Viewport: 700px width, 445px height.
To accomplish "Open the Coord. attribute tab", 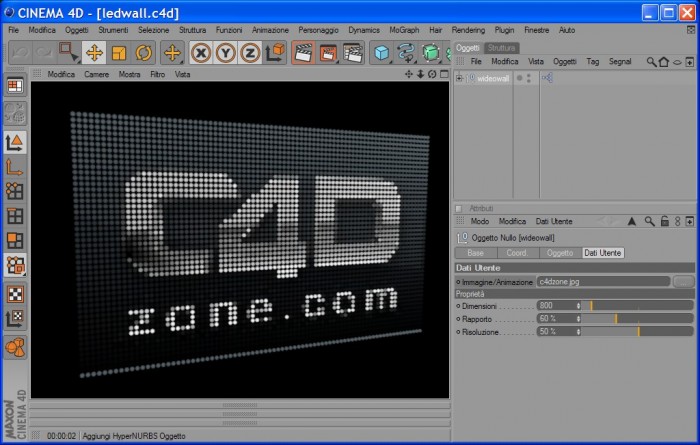I will [x=517, y=253].
